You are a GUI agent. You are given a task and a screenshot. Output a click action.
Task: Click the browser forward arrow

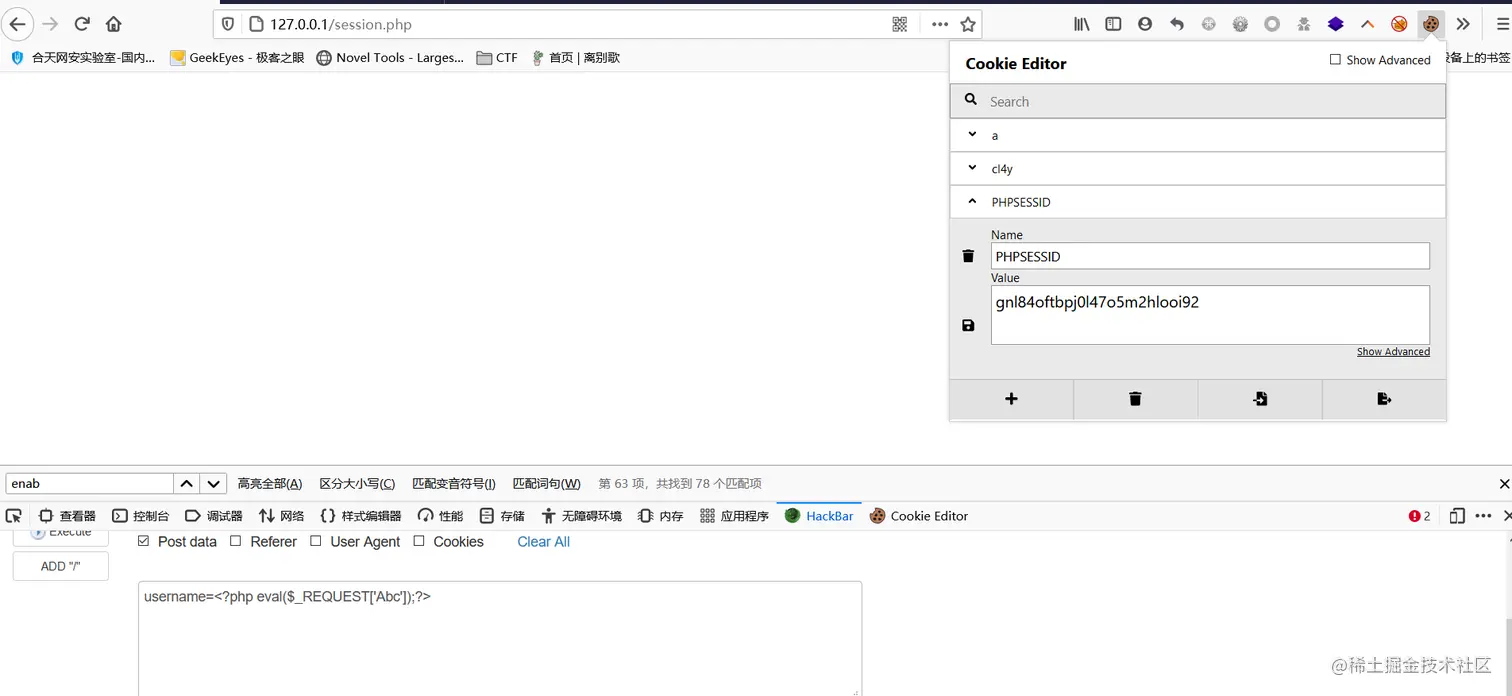(50, 24)
